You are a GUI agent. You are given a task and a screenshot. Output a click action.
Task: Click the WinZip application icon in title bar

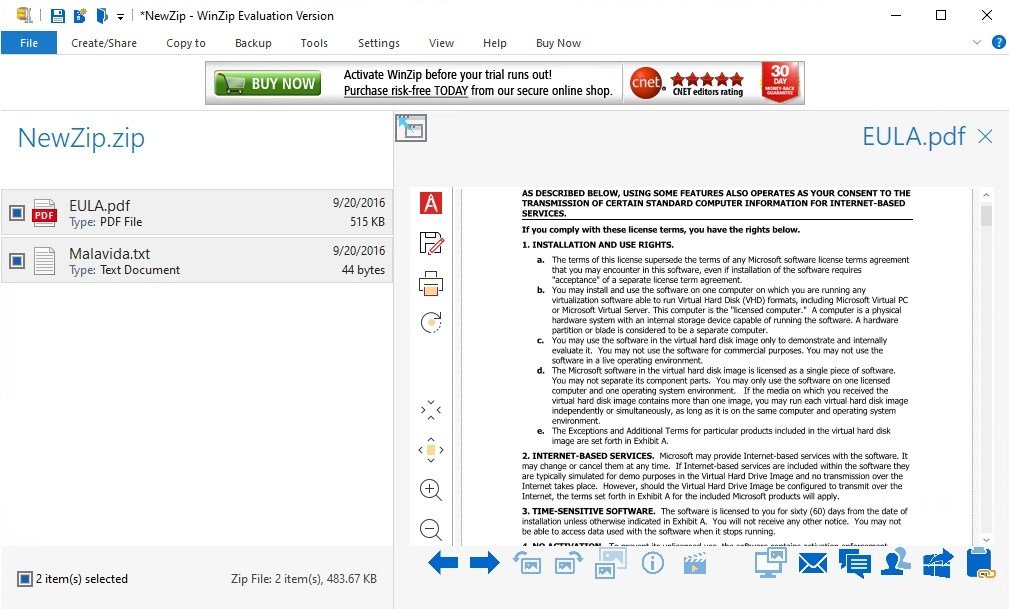click(24, 15)
